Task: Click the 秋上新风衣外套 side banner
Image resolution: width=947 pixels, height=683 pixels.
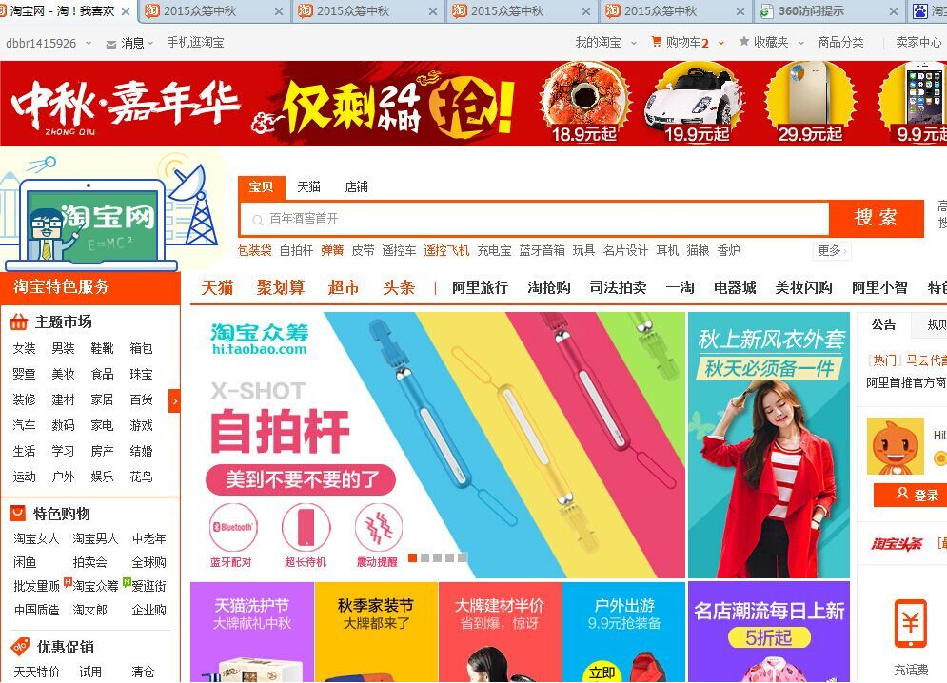Action: (x=768, y=445)
